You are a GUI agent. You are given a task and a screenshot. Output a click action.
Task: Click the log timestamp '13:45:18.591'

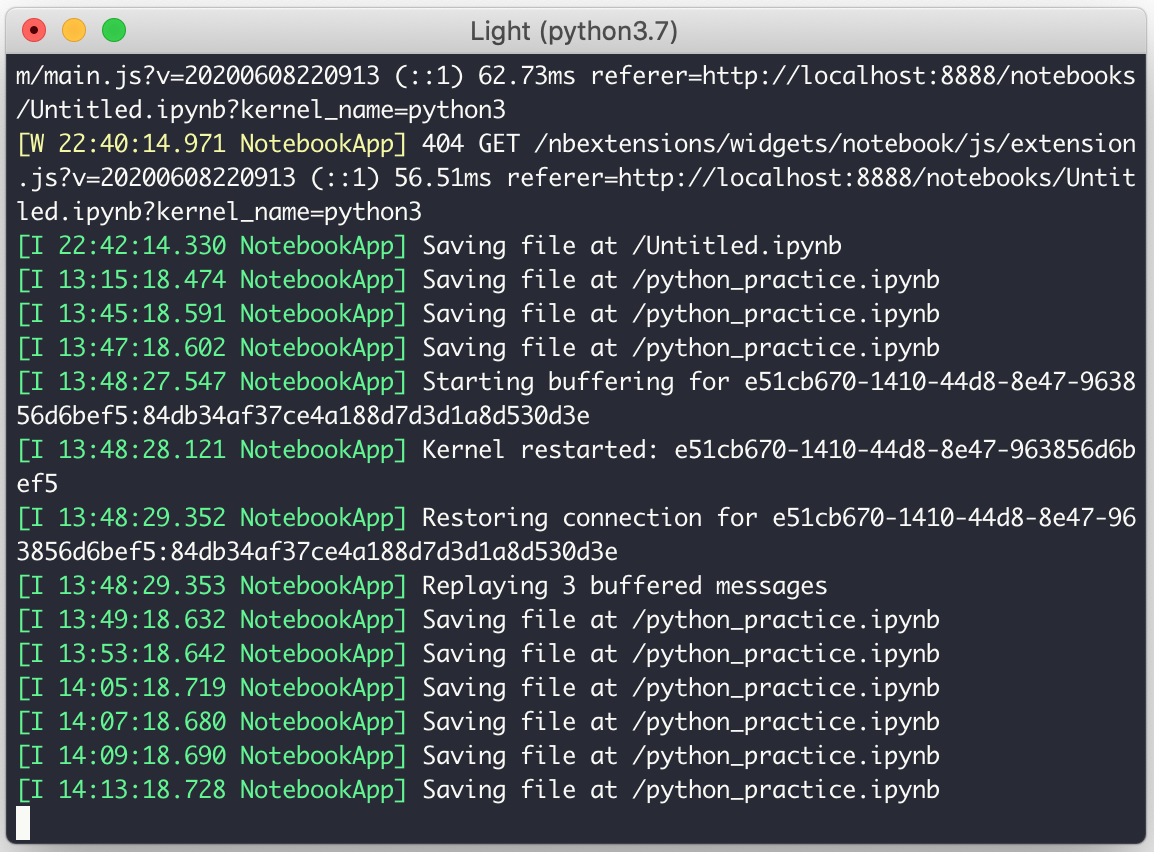(142, 313)
